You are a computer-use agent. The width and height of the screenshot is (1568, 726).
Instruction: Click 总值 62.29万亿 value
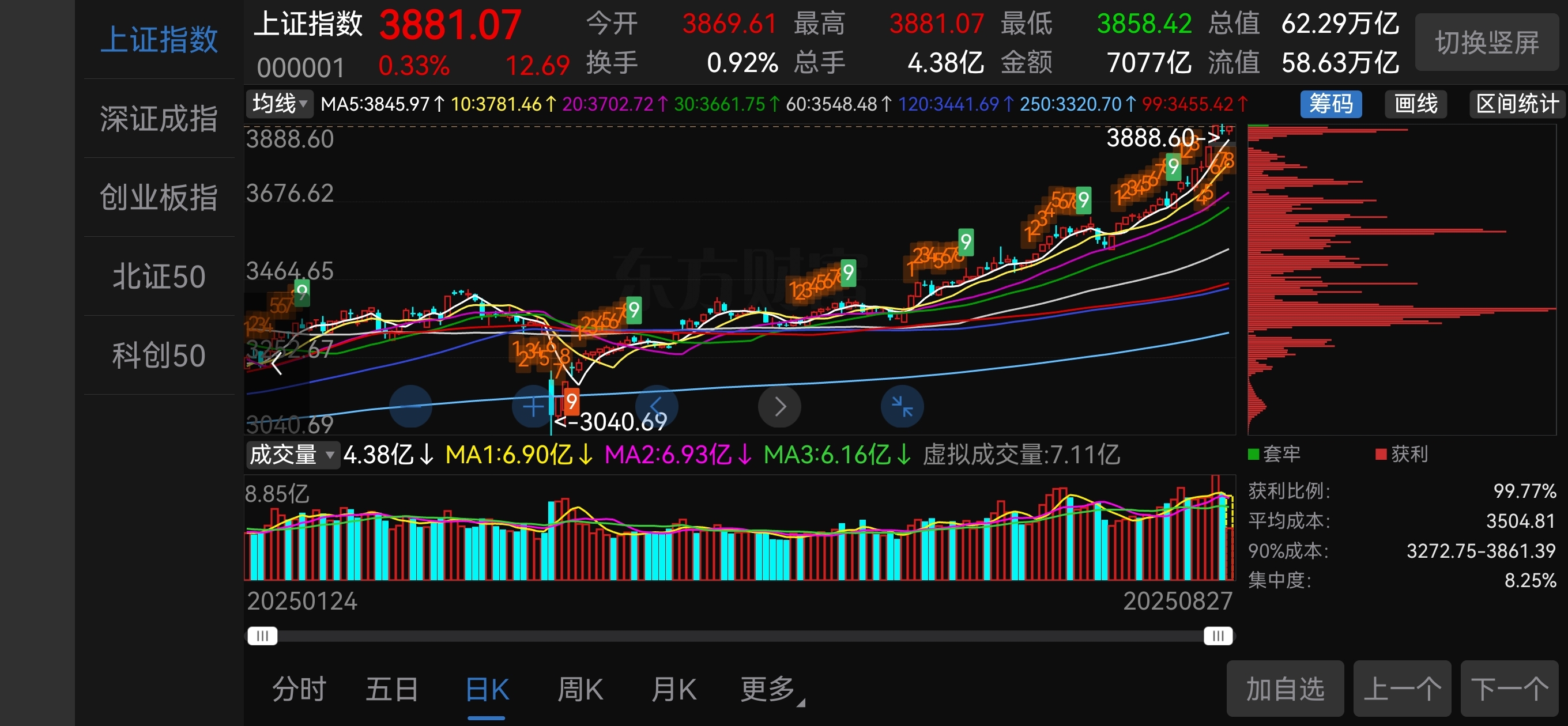[1340, 24]
